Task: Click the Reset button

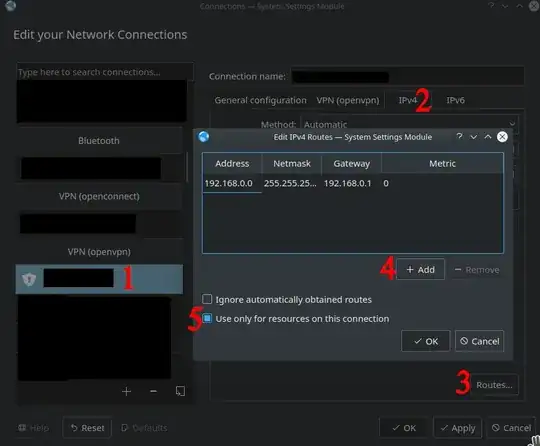Action: tap(87, 428)
